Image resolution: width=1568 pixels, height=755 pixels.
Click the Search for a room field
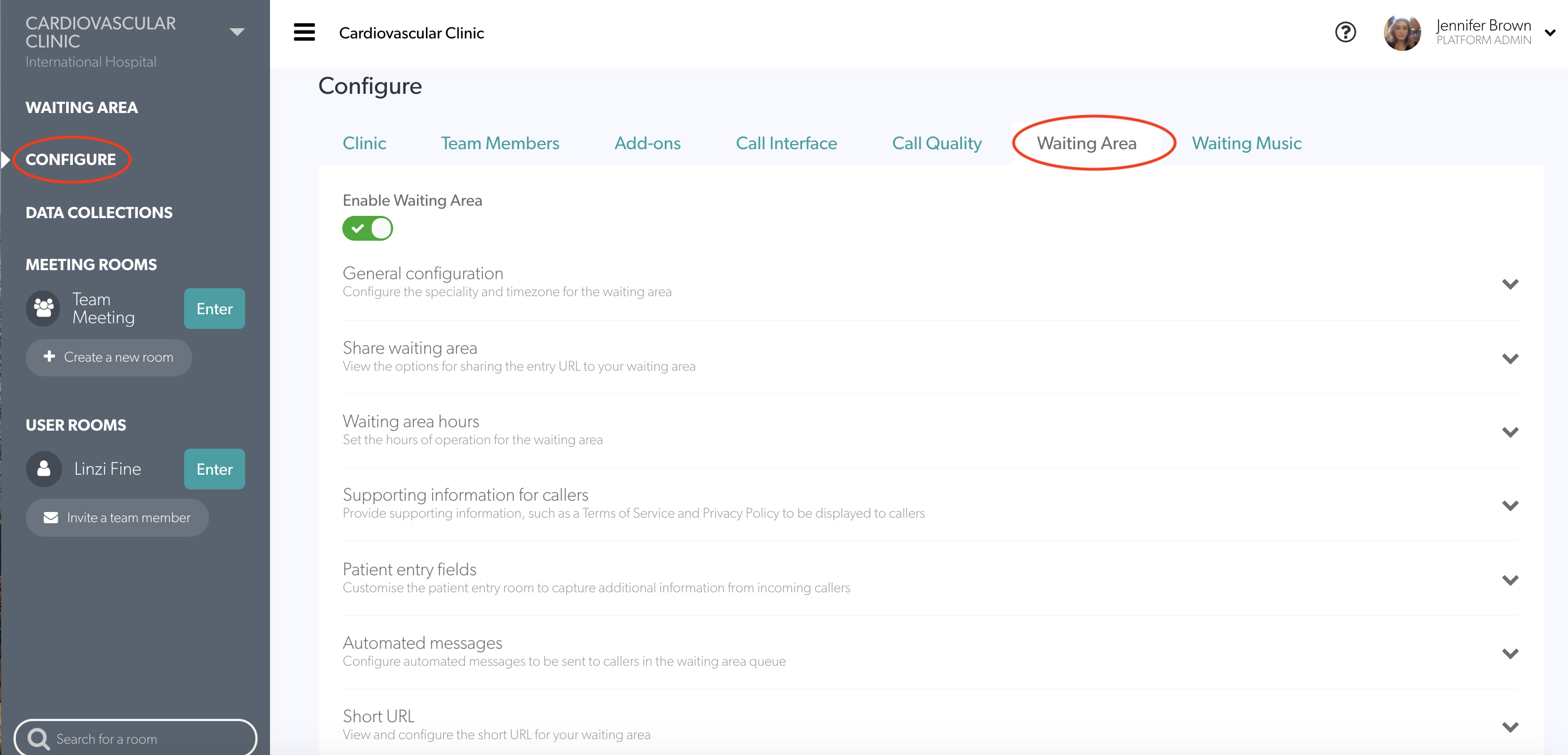point(135,739)
